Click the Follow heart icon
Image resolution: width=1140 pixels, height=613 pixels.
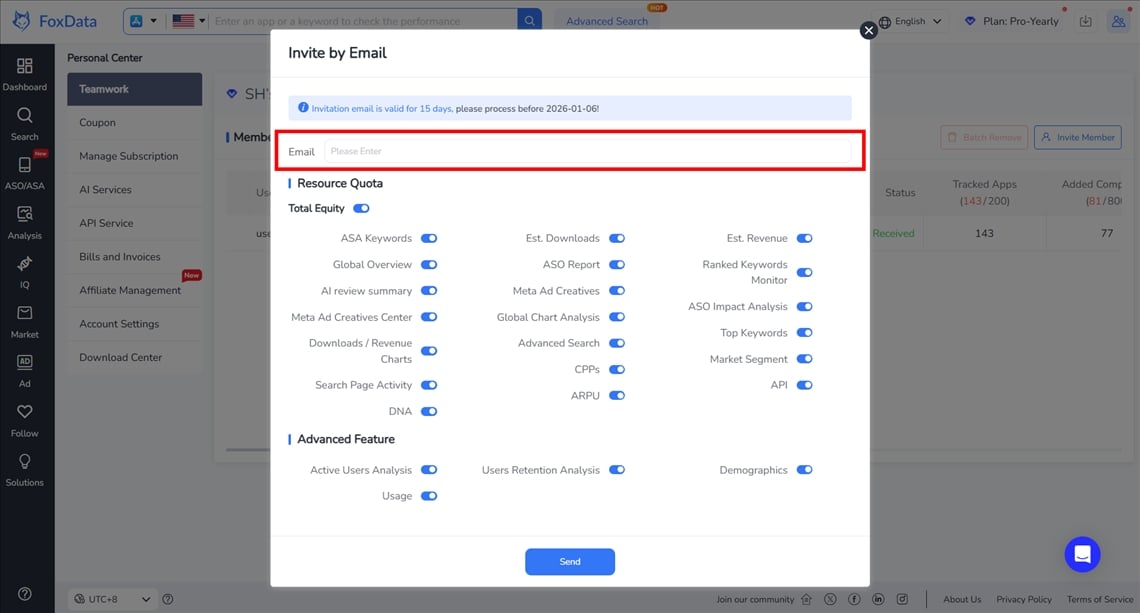point(24,412)
